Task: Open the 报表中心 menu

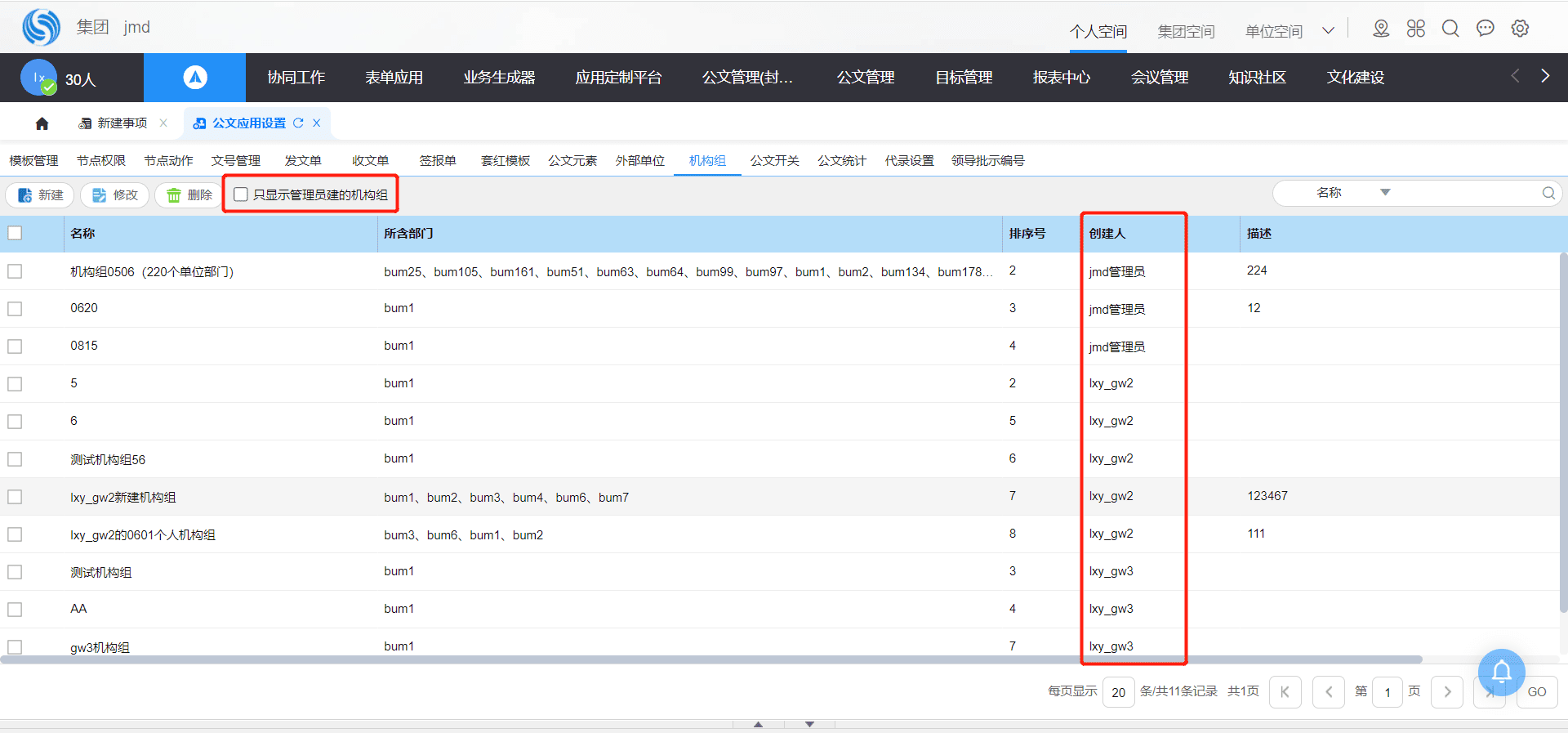Action: [x=1062, y=78]
